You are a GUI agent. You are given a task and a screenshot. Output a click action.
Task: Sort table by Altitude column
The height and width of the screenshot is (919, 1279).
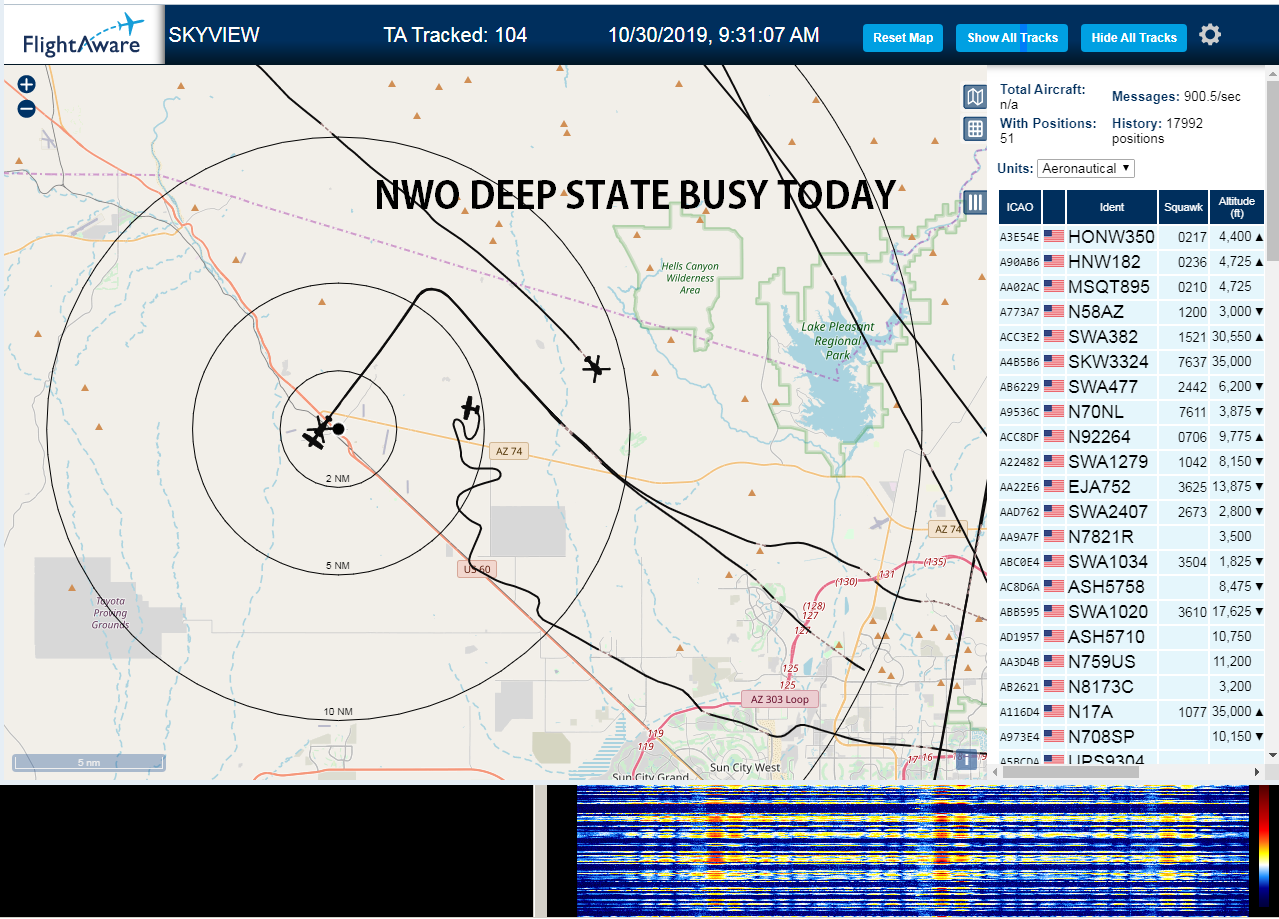[x=1237, y=207]
